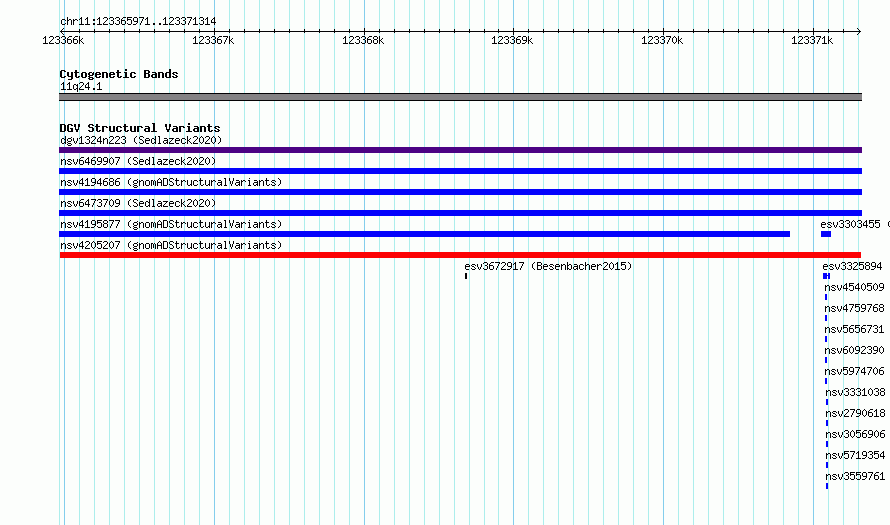Click the 123371k ruler tick label
This screenshot has width=890, height=525.
pos(812,40)
